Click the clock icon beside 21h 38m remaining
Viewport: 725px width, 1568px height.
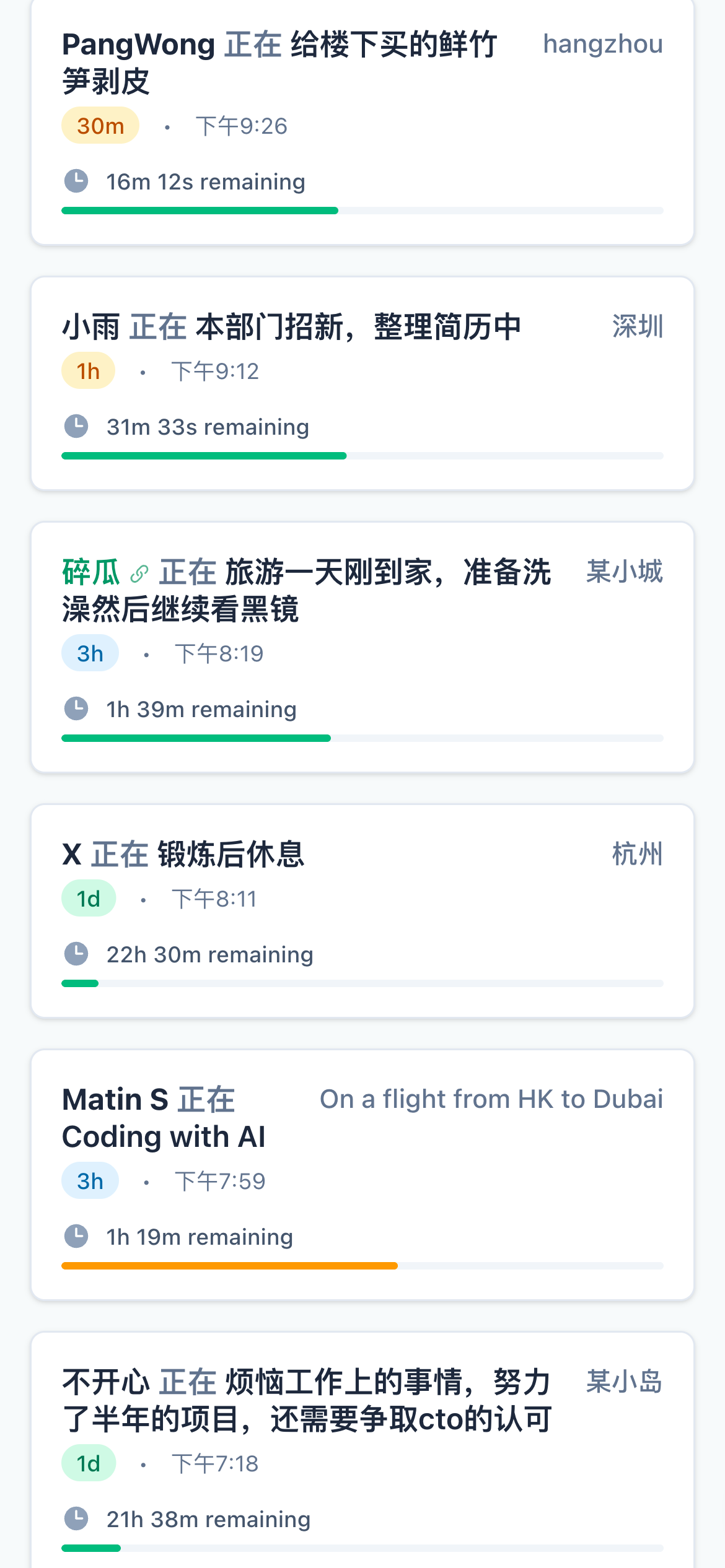tap(76, 1519)
